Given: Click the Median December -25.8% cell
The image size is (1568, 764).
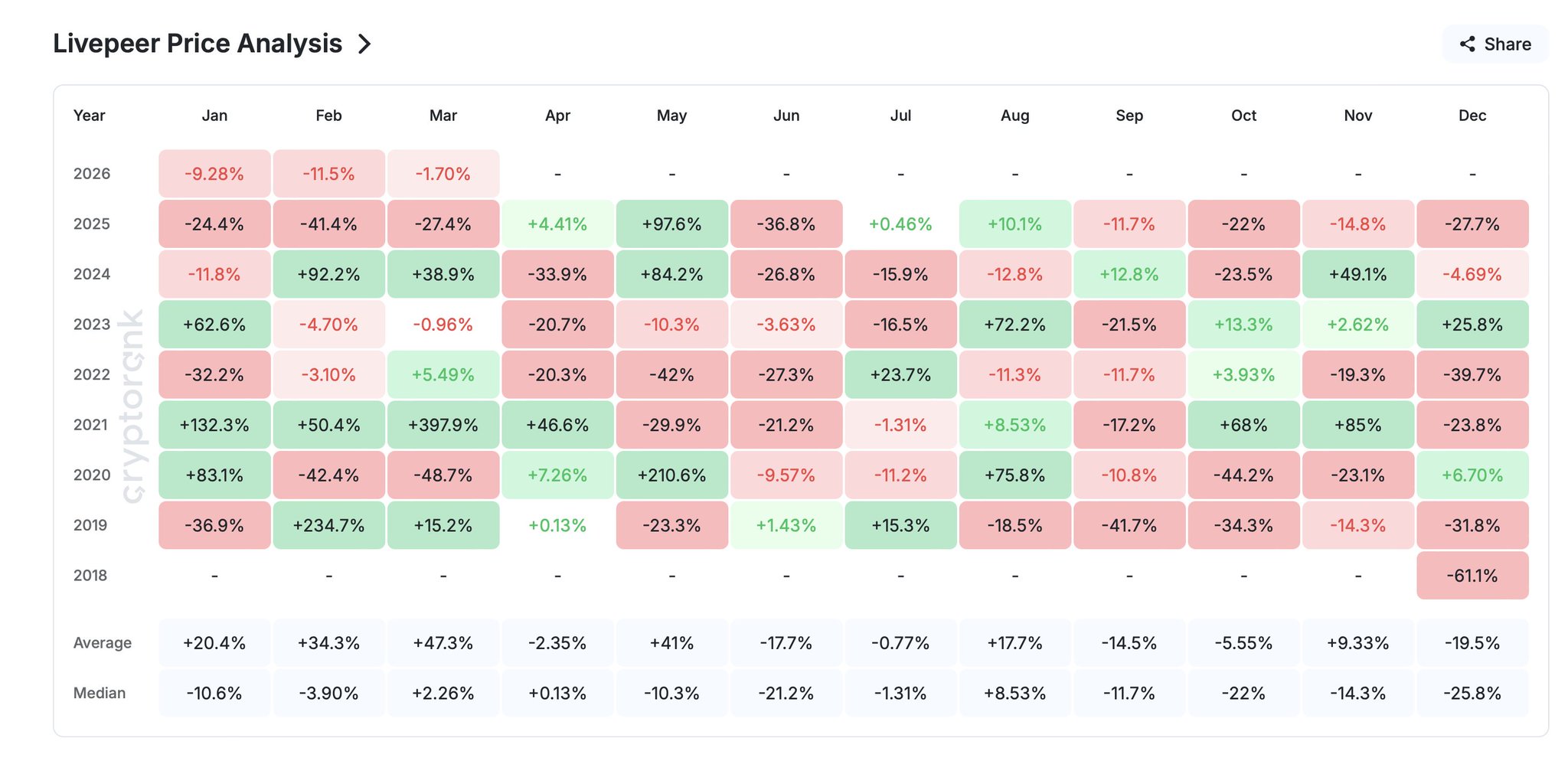Looking at the screenshot, I should coord(1472,694).
